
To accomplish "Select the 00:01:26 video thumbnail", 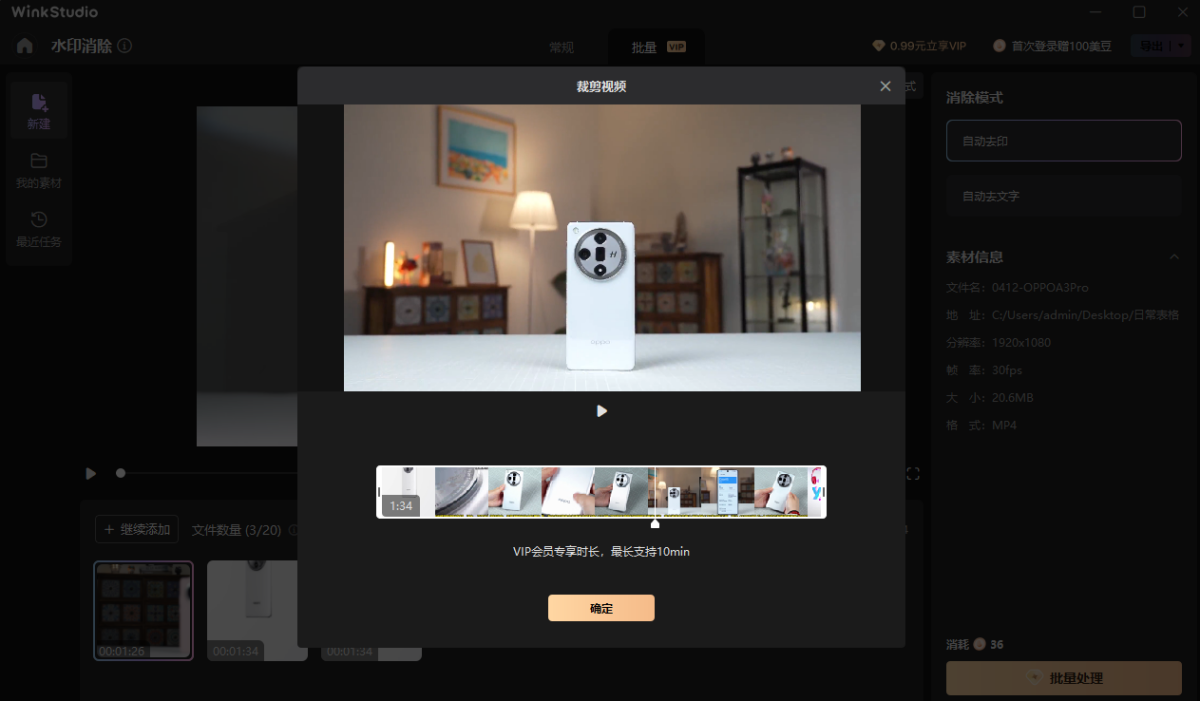I will [x=143, y=611].
